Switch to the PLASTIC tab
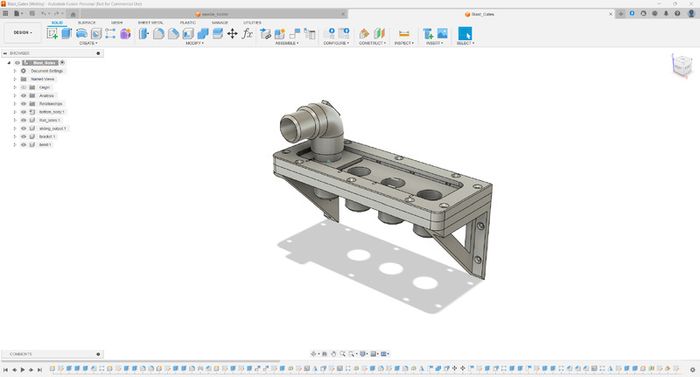 tap(188, 22)
